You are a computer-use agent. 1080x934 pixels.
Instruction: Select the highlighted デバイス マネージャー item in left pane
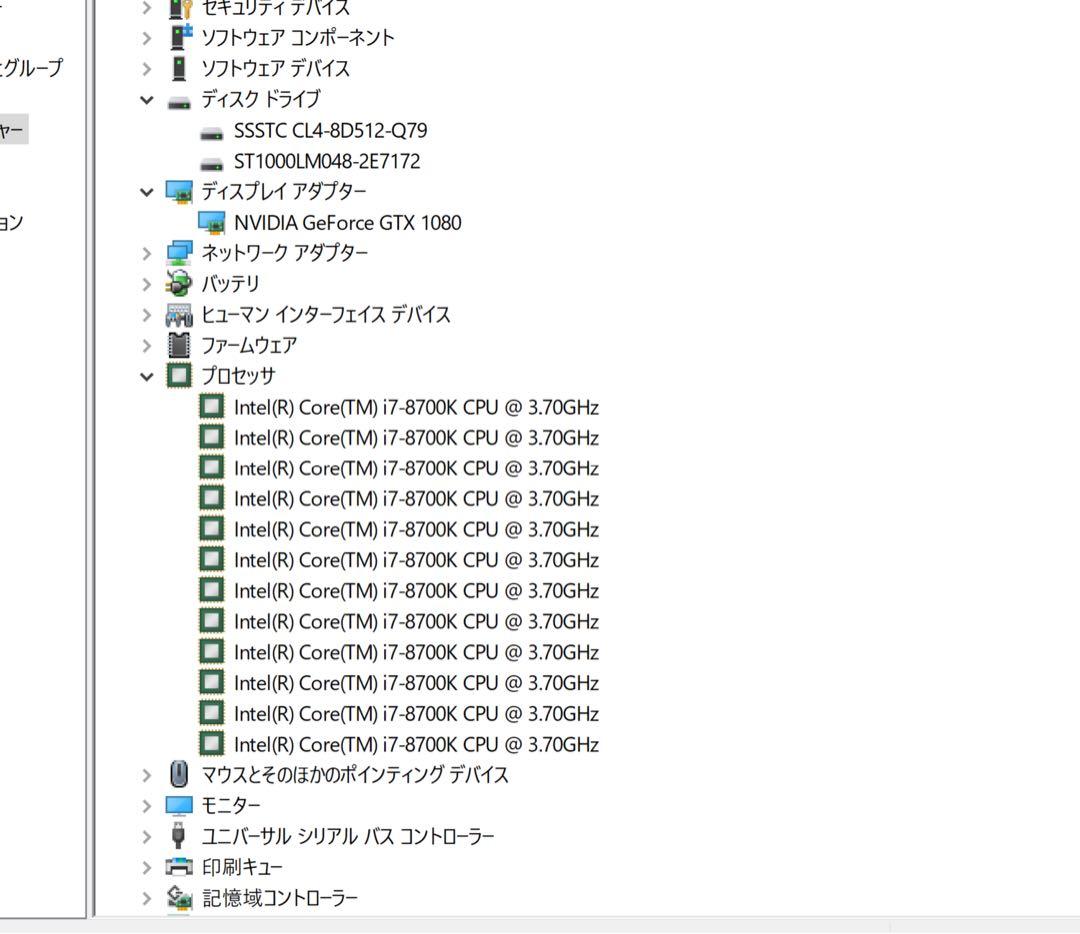click(x=12, y=129)
